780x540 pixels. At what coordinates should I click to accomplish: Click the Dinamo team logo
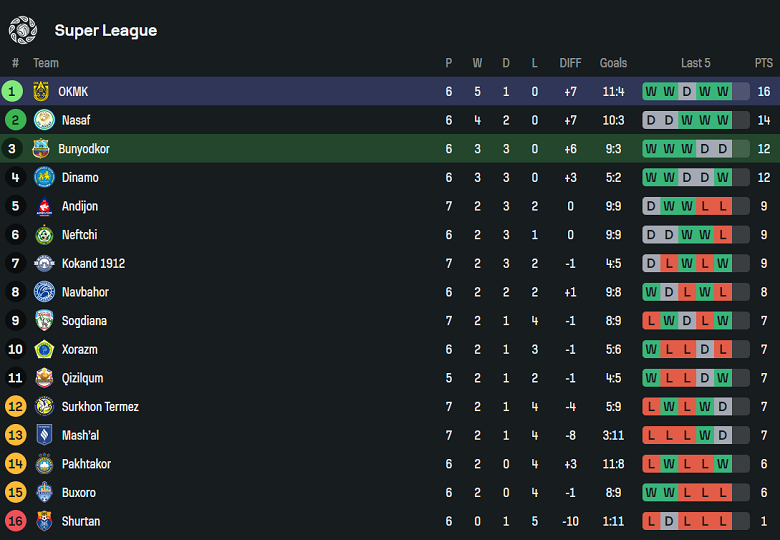pyautogui.click(x=44, y=178)
